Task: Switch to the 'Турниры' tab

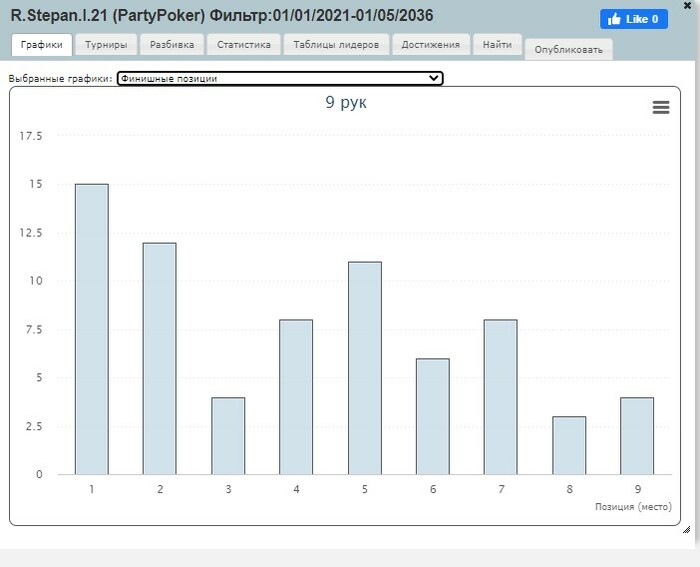Action: pyautogui.click(x=106, y=45)
